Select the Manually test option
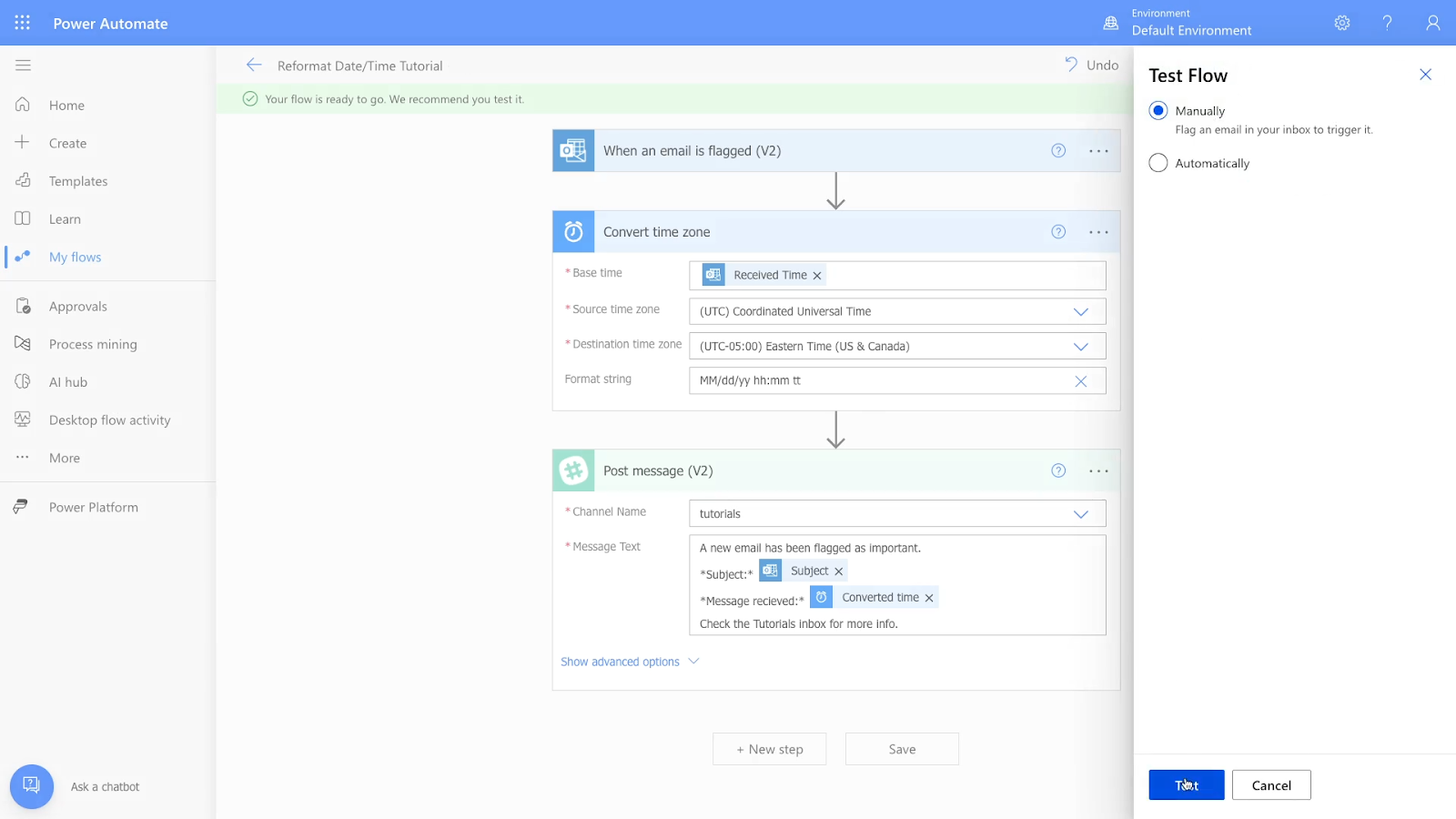 [1158, 110]
